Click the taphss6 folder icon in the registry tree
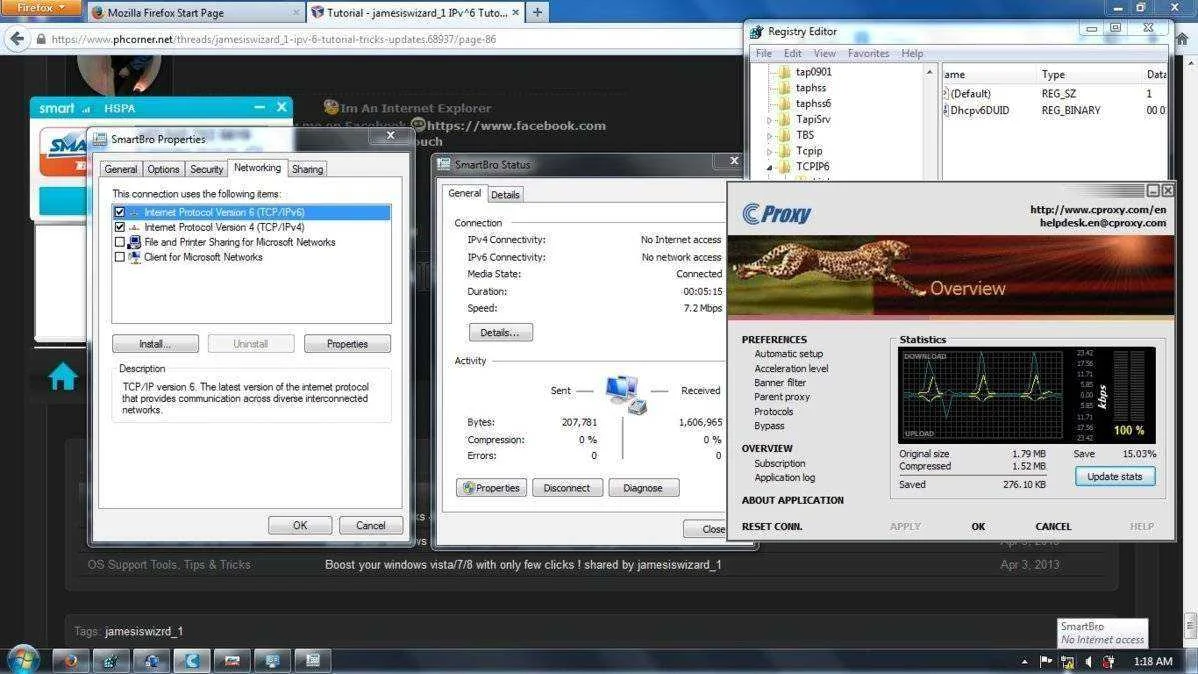This screenshot has height=674, width=1198. (784, 104)
